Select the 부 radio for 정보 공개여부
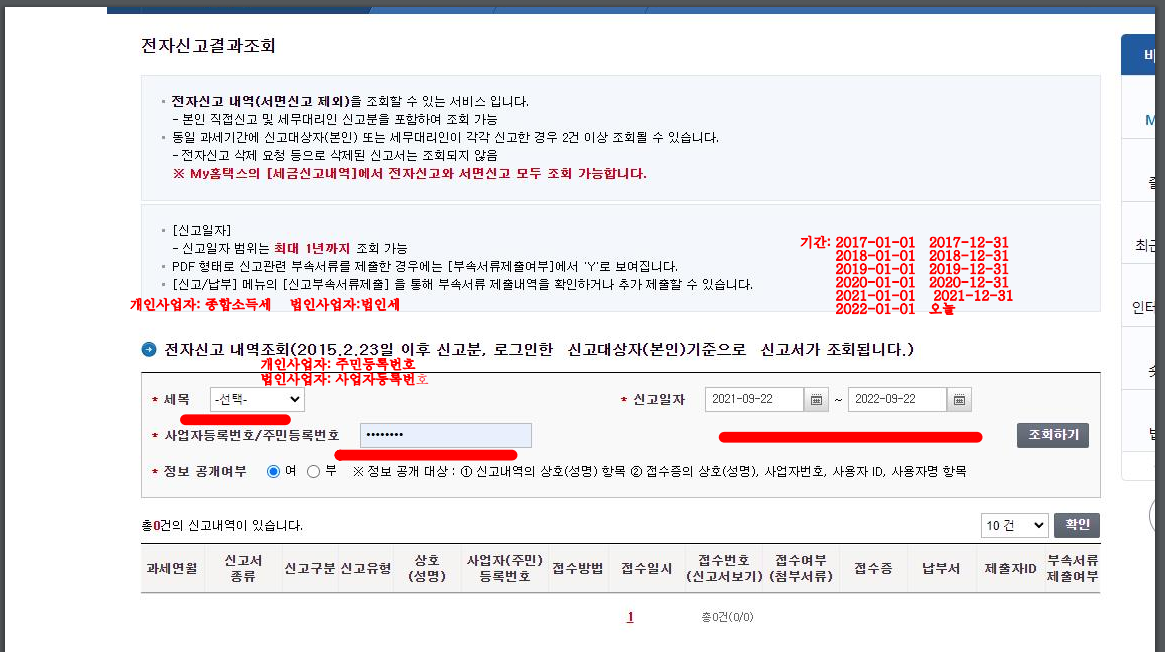This screenshot has height=652, width=1165. pos(314,471)
